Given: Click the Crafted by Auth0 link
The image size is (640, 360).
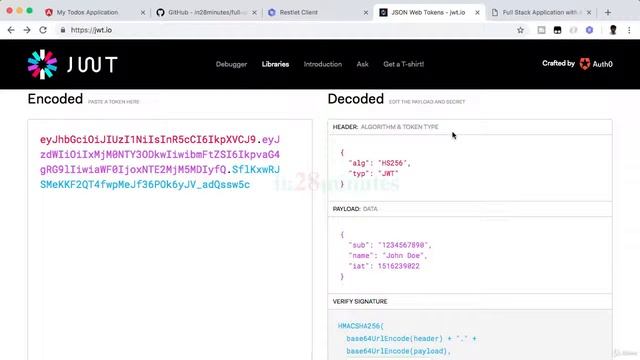Looking at the screenshot, I should 577,64.
